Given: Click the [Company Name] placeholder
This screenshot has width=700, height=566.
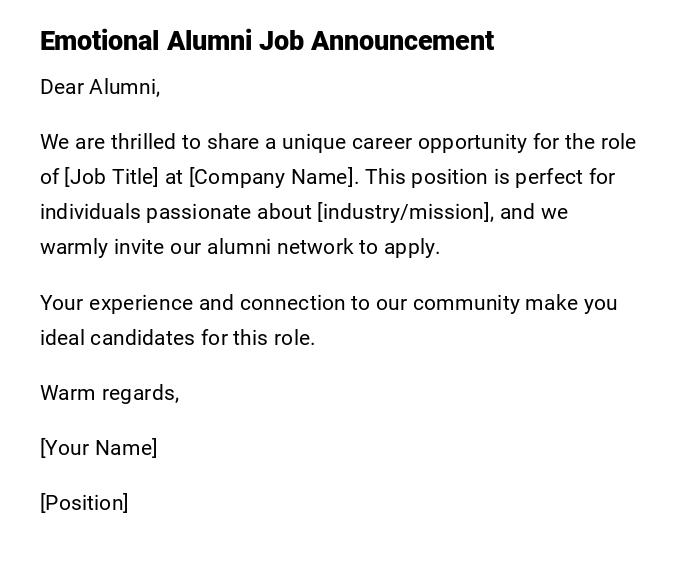Looking at the screenshot, I should click(272, 177).
